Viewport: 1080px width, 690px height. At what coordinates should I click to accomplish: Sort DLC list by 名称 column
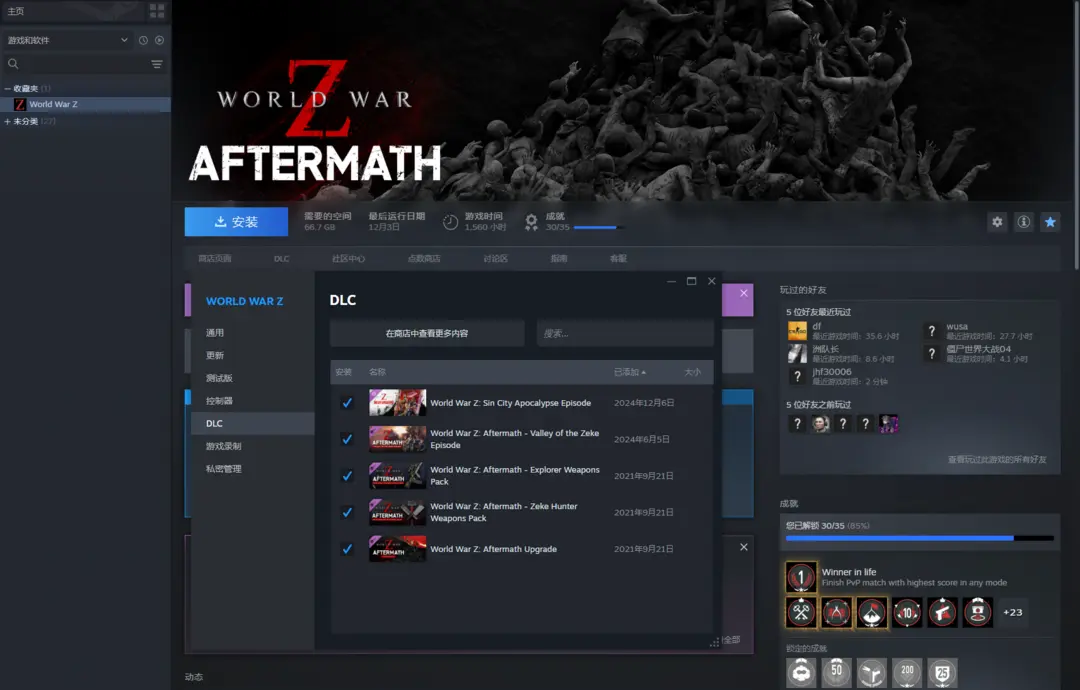(377, 372)
